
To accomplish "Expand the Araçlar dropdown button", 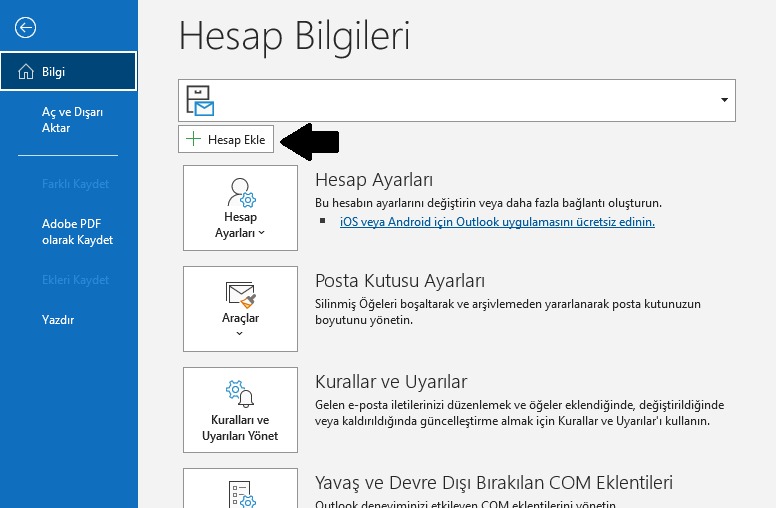I will point(240,308).
